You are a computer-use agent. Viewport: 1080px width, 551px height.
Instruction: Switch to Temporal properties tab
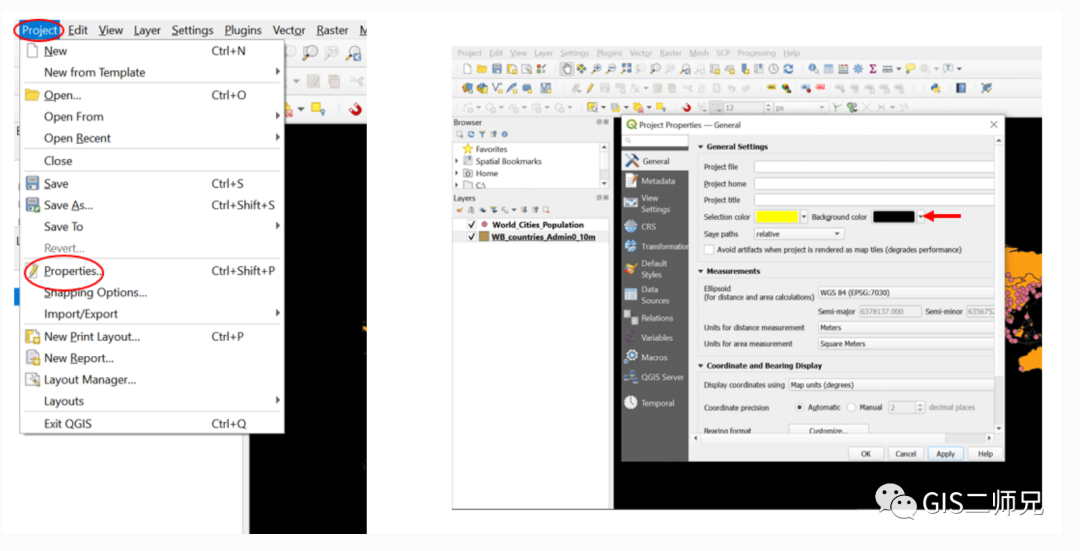(x=654, y=403)
